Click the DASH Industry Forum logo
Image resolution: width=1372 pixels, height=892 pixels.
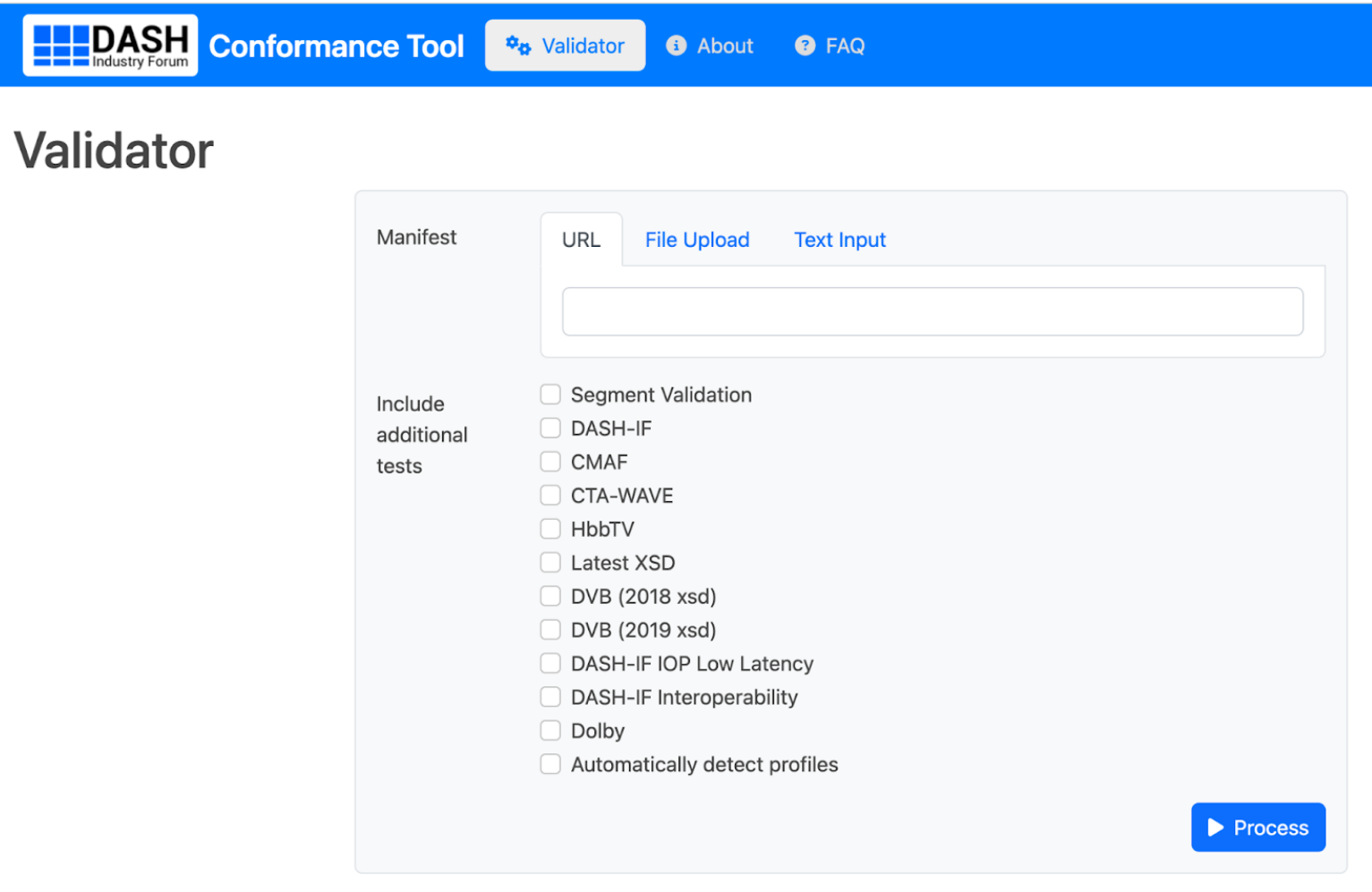[x=109, y=44]
